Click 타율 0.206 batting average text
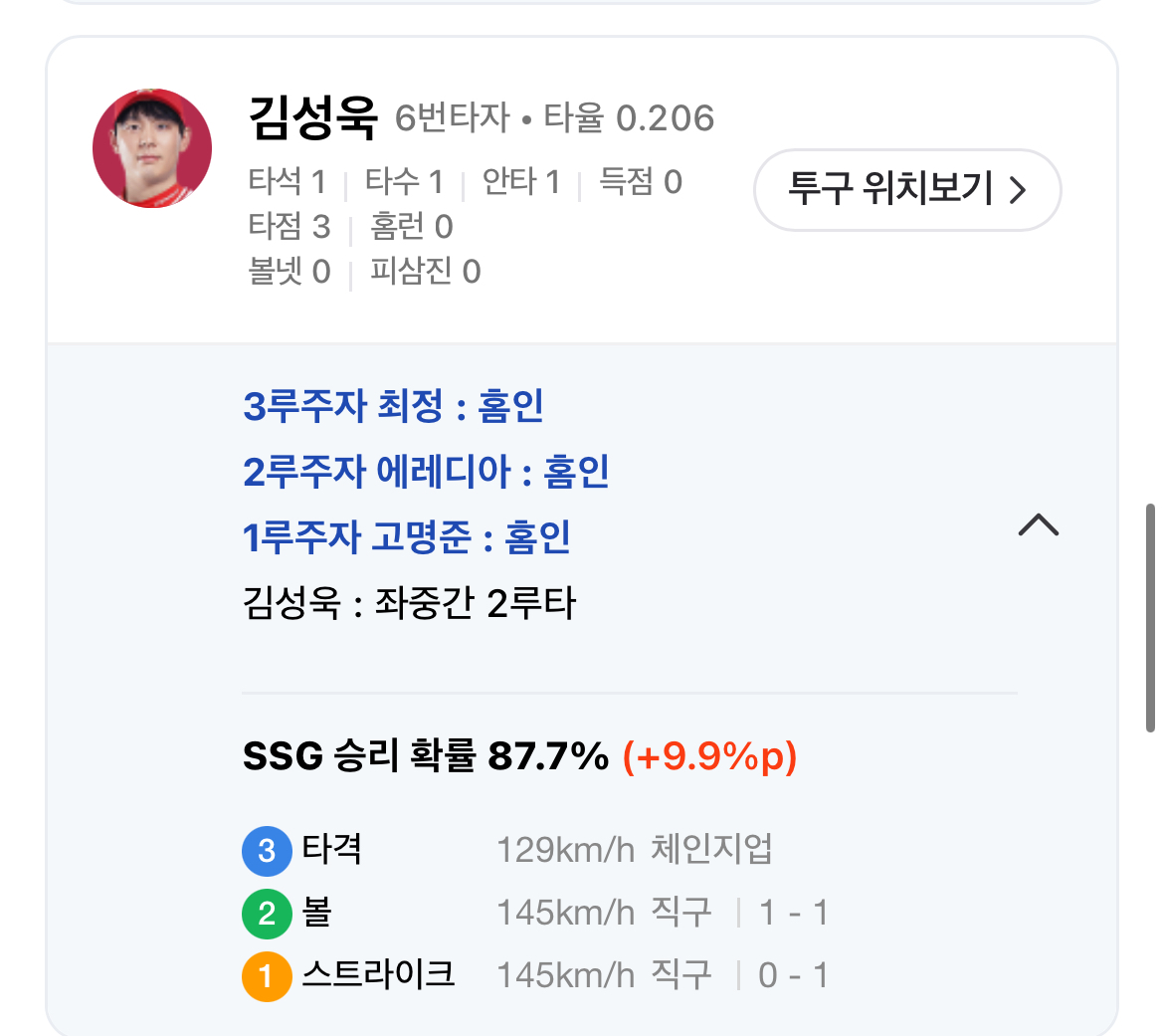 pos(629,118)
